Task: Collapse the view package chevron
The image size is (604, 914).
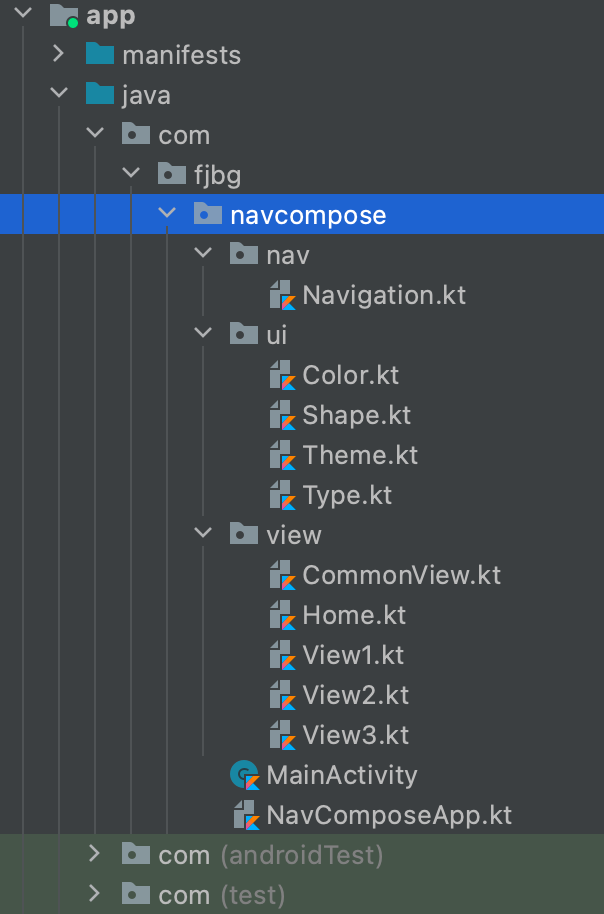Action: 204,534
